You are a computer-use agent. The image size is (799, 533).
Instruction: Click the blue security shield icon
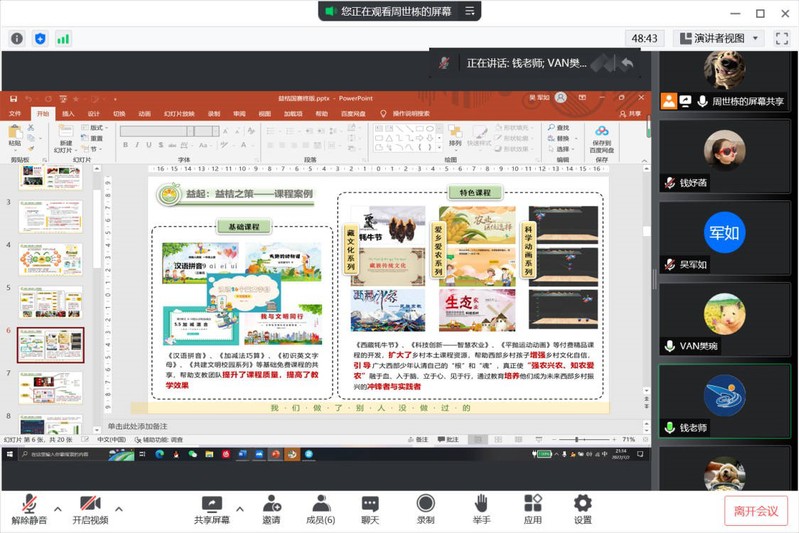click(40, 38)
